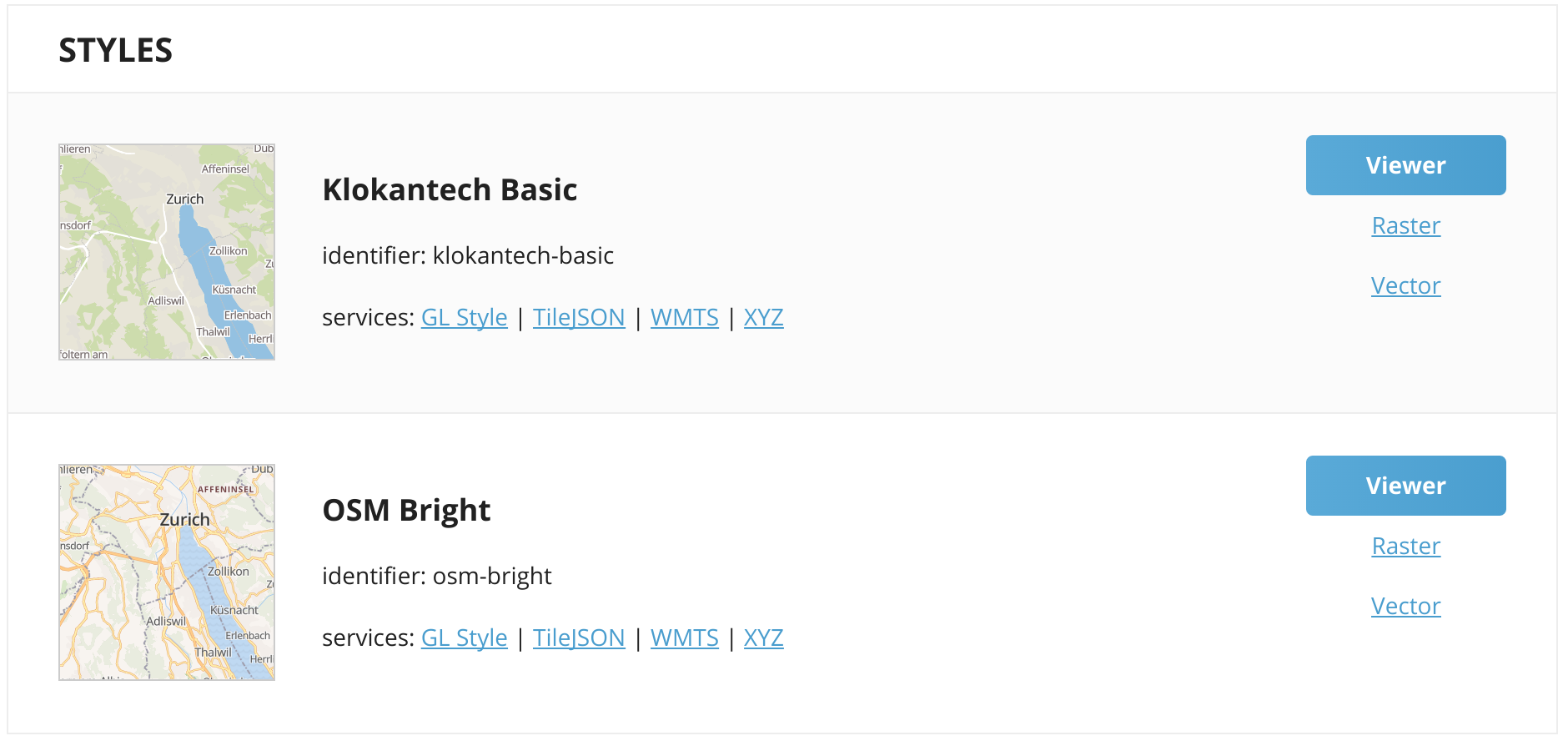The image size is (1568, 746).
Task: Open TileJSON link for Klokantech Basic
Action: (579, 317)
